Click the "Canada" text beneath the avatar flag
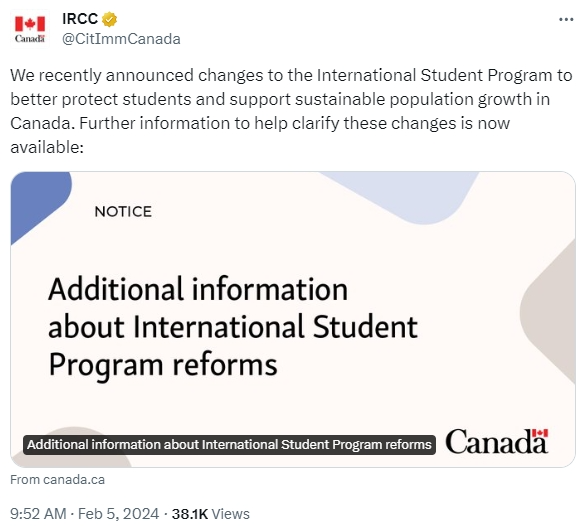 pyautogui.click(x=30, y=39)
